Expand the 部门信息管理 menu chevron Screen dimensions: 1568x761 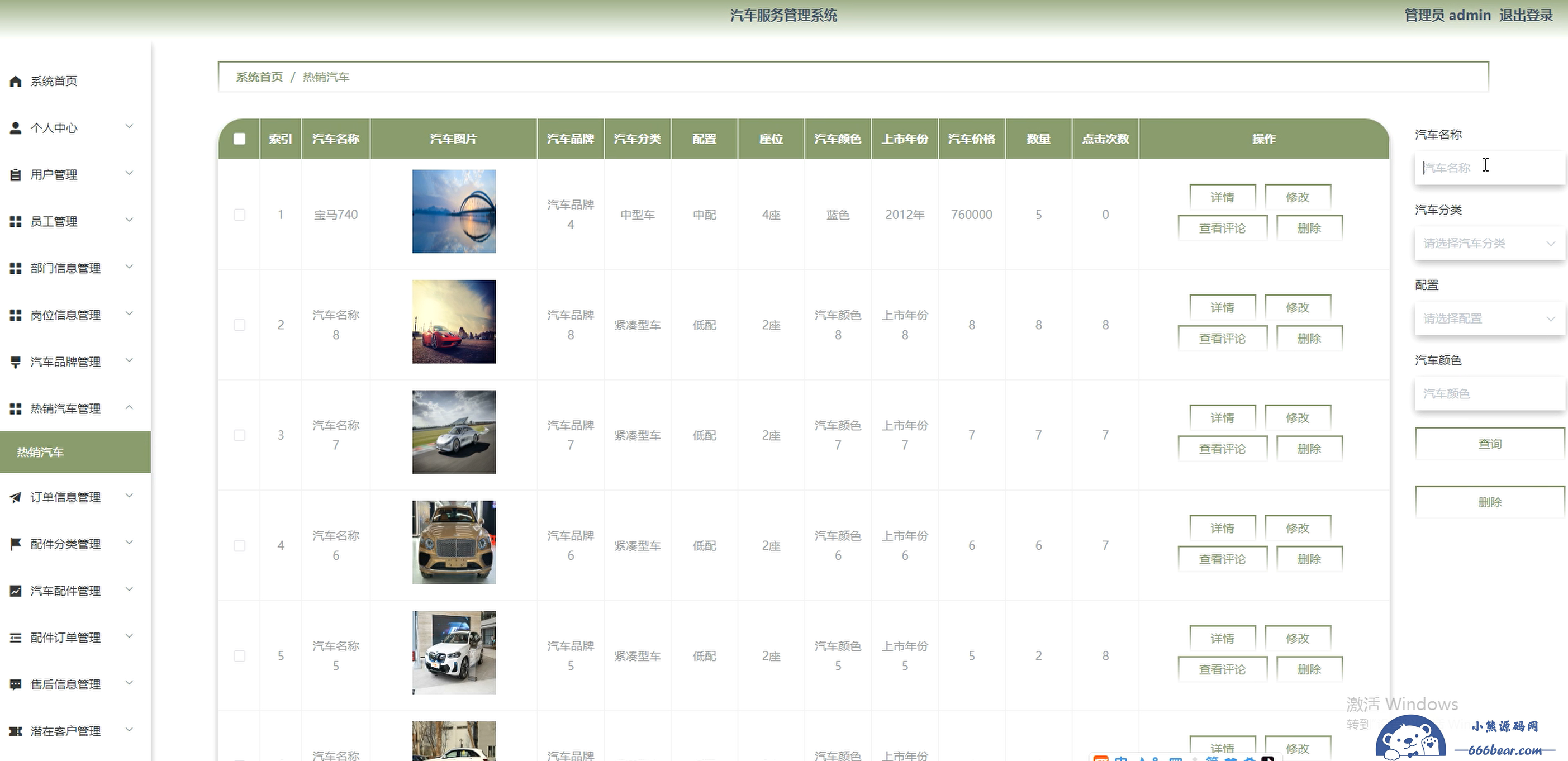click(129, 267)
